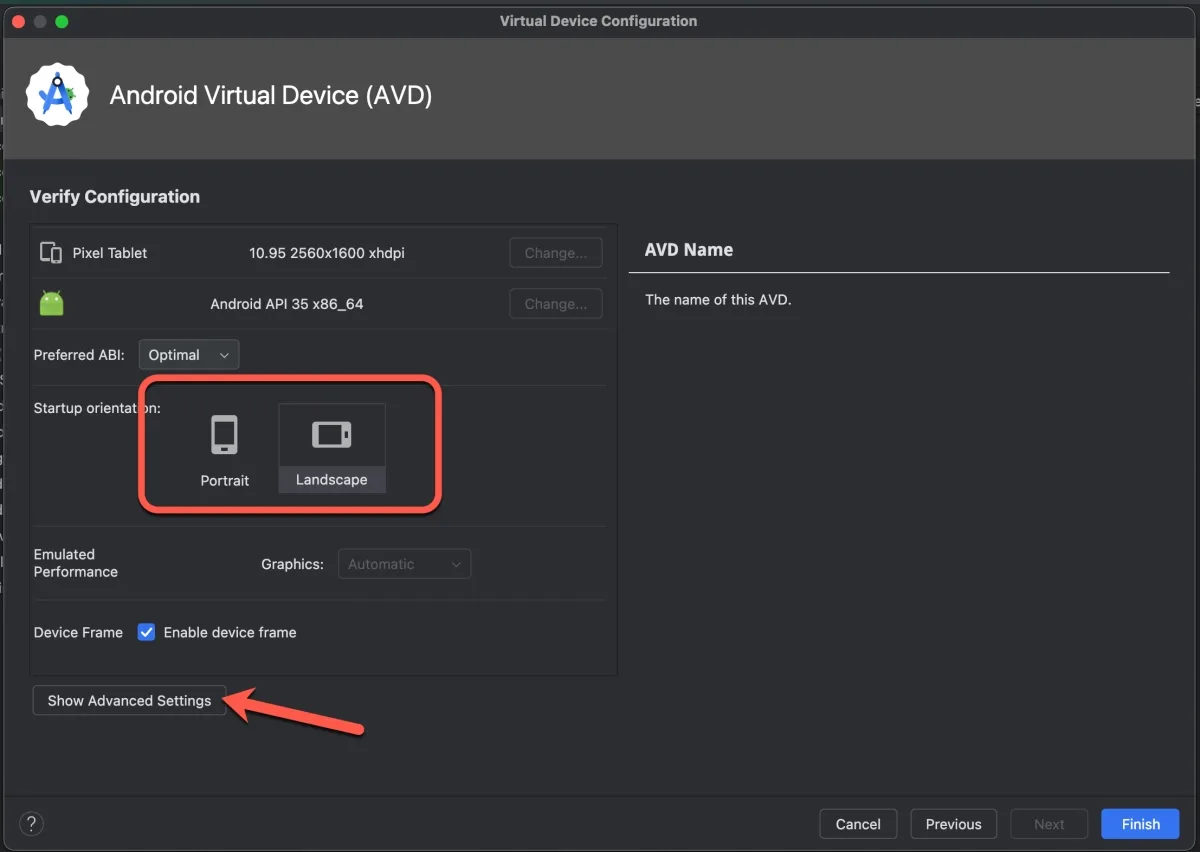Cancel the AVD configuration

pyautogui.click(x=858, y=824)
